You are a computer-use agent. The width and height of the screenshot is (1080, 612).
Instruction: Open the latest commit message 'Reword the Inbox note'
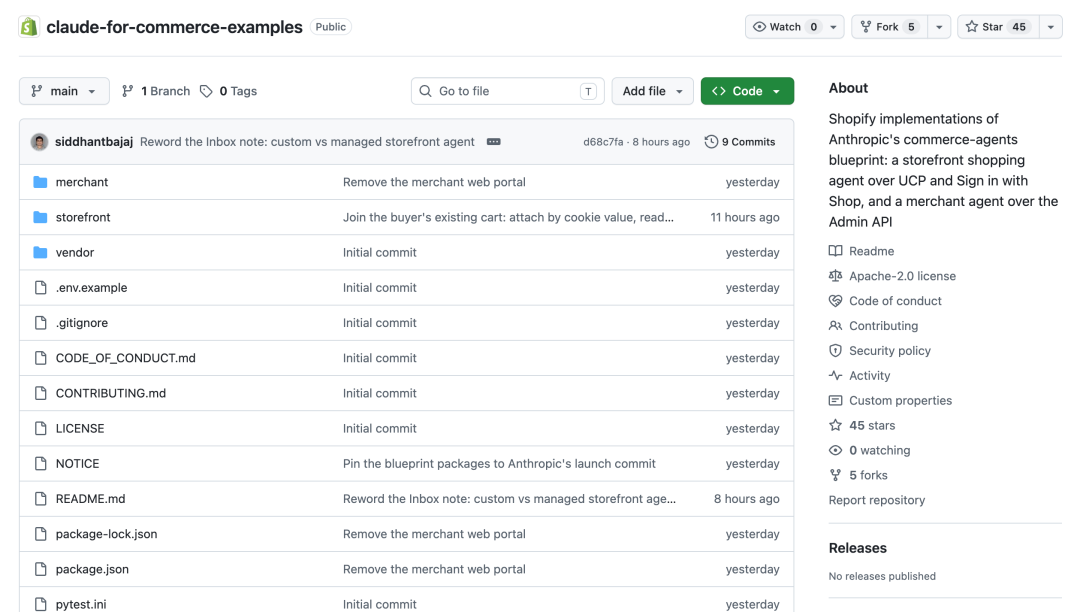coord(307,141)
